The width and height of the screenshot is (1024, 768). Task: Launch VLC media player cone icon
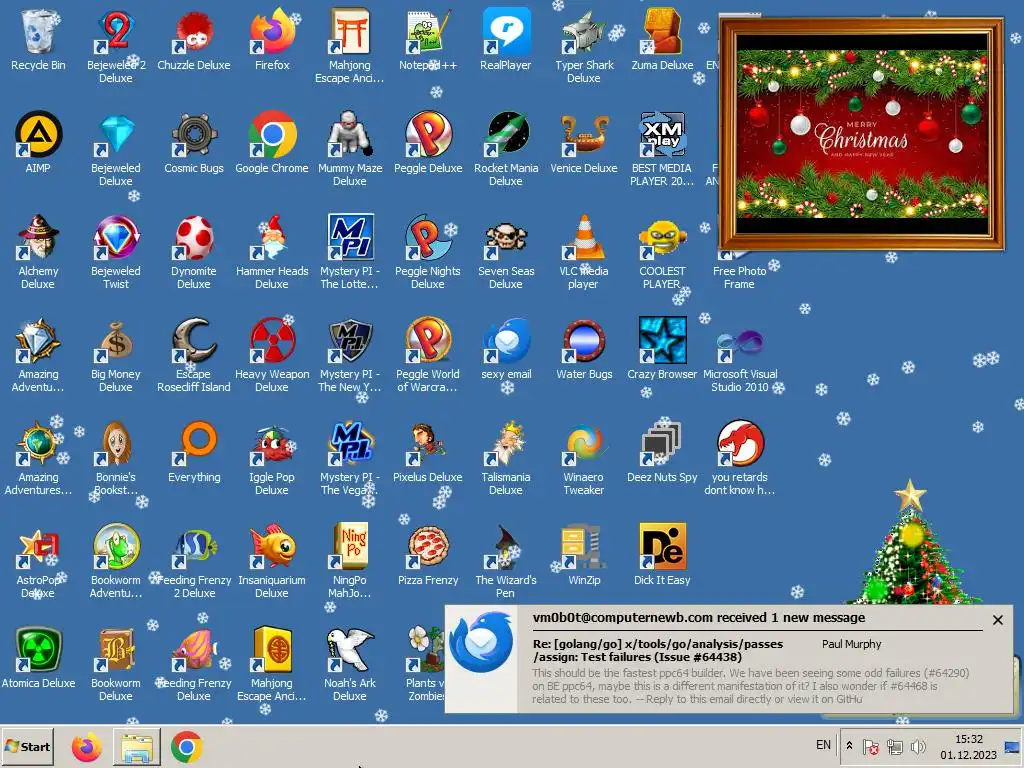[584, 251]
